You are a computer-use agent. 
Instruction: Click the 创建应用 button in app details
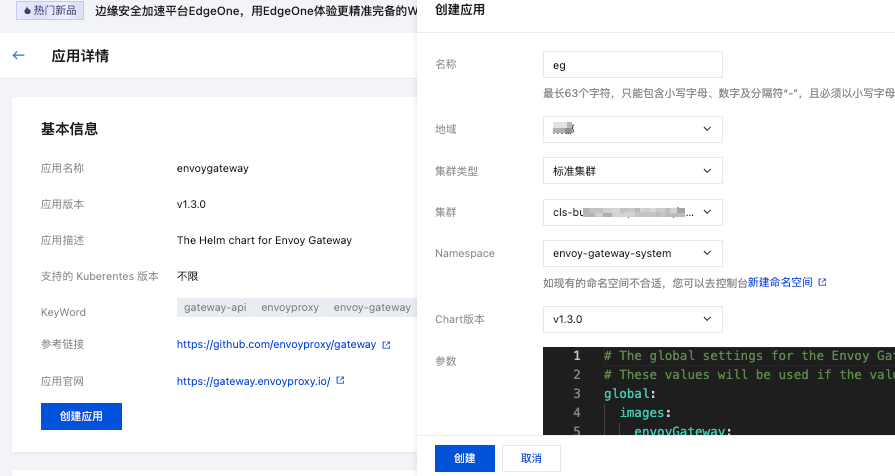tap(81, 416)
